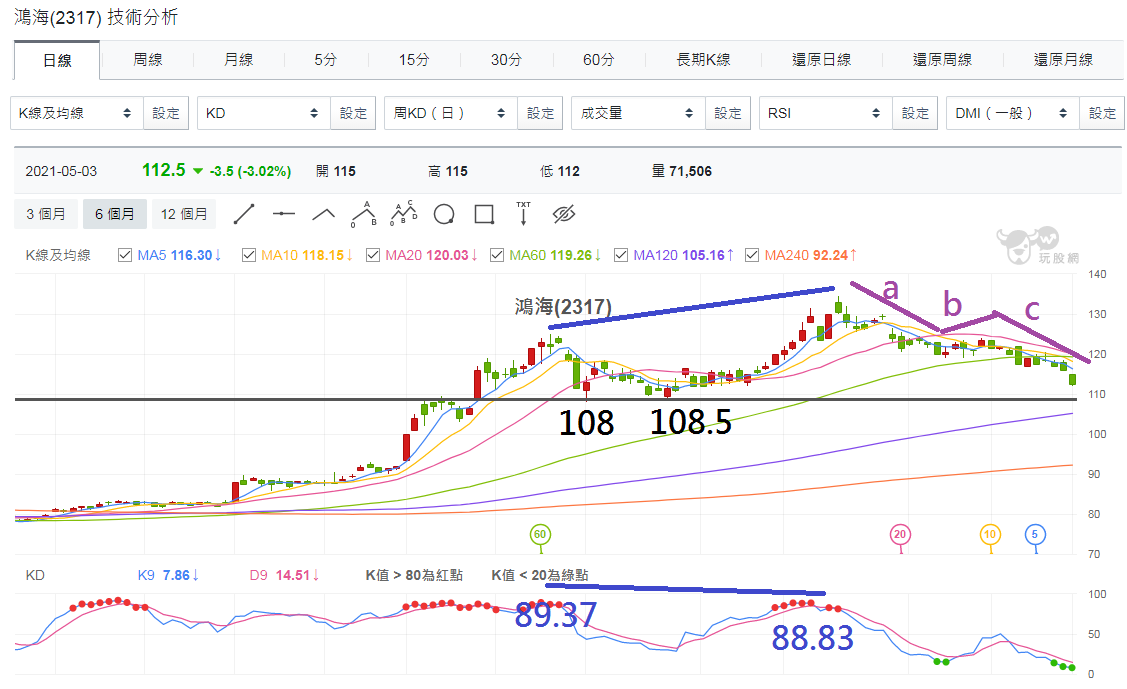This screenshot has width=1127, height=689.
Task: Click the 2021-05-03 date text
Action: (x=61, y=172)
